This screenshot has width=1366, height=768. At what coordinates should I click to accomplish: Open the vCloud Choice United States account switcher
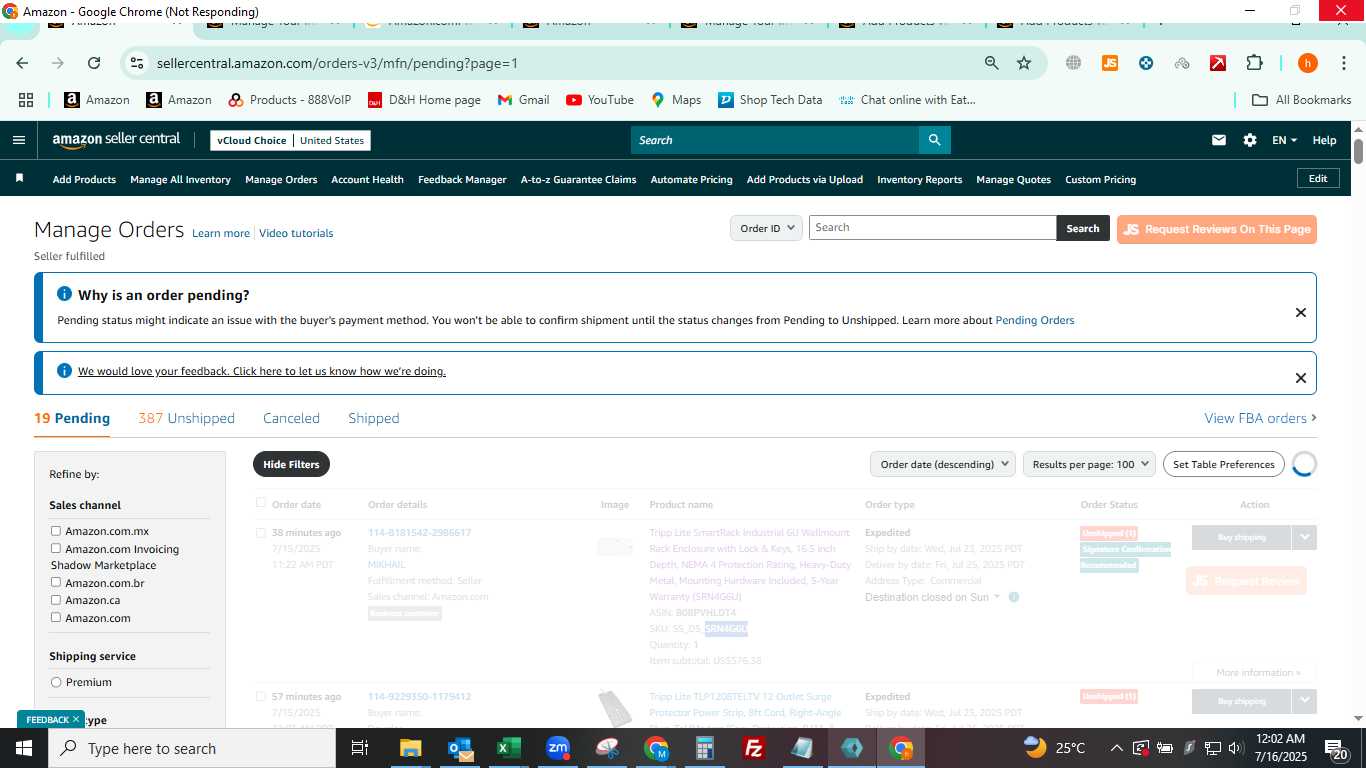[x=290, y=140]
